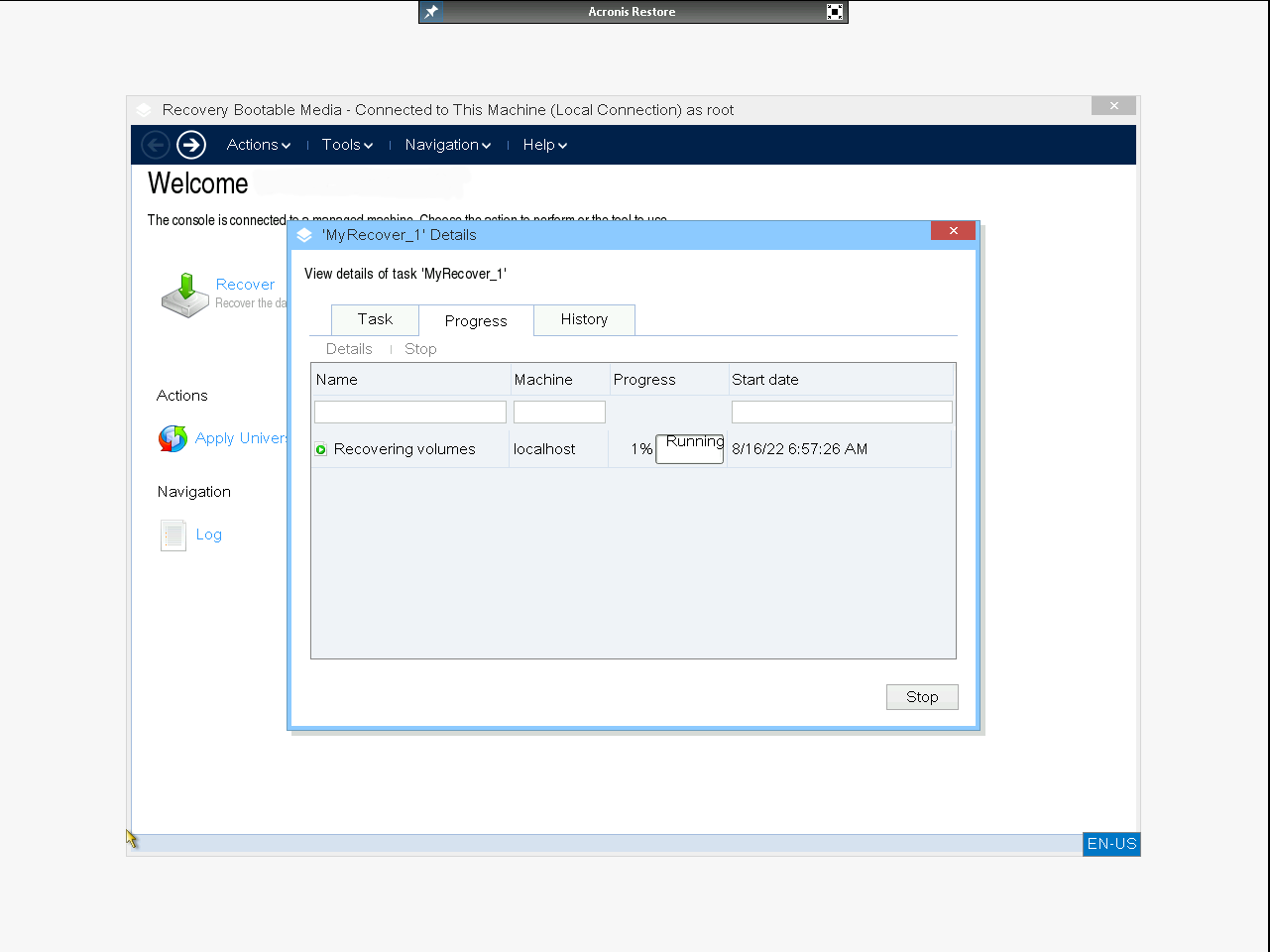Image resolution: width=1270 pixels, height=952 pixels.
Task: Sort by the Machine column header
Action: 559,380
